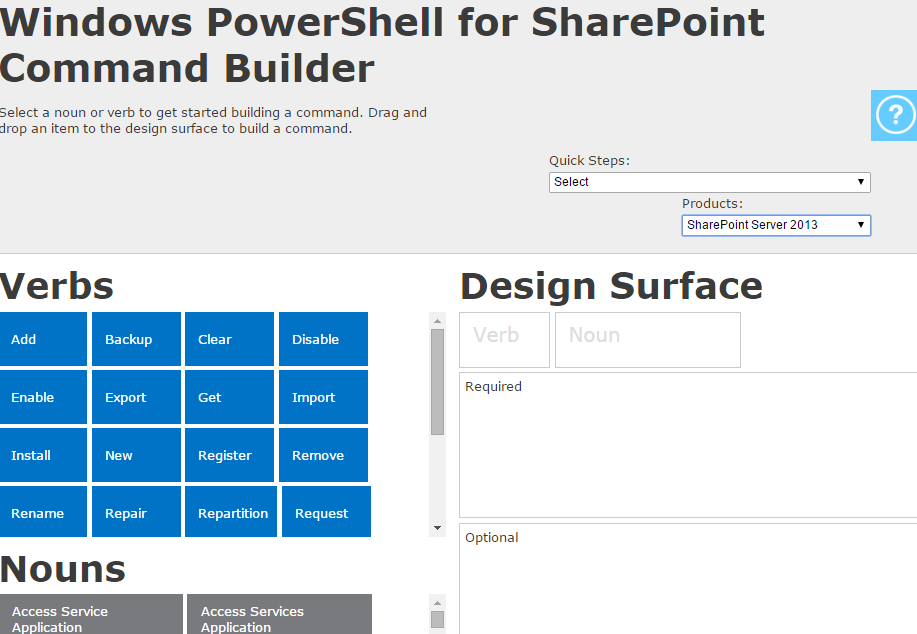Click the Register verb tile
The height and width of the screenshot is (634, 917).
click(x=229, y=455)
